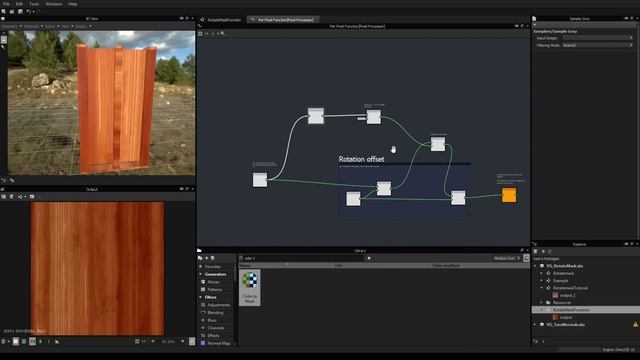The image size is (640, 360).
Task: Select the RotateMaskFunction item in Explorer
Action: 571,310
